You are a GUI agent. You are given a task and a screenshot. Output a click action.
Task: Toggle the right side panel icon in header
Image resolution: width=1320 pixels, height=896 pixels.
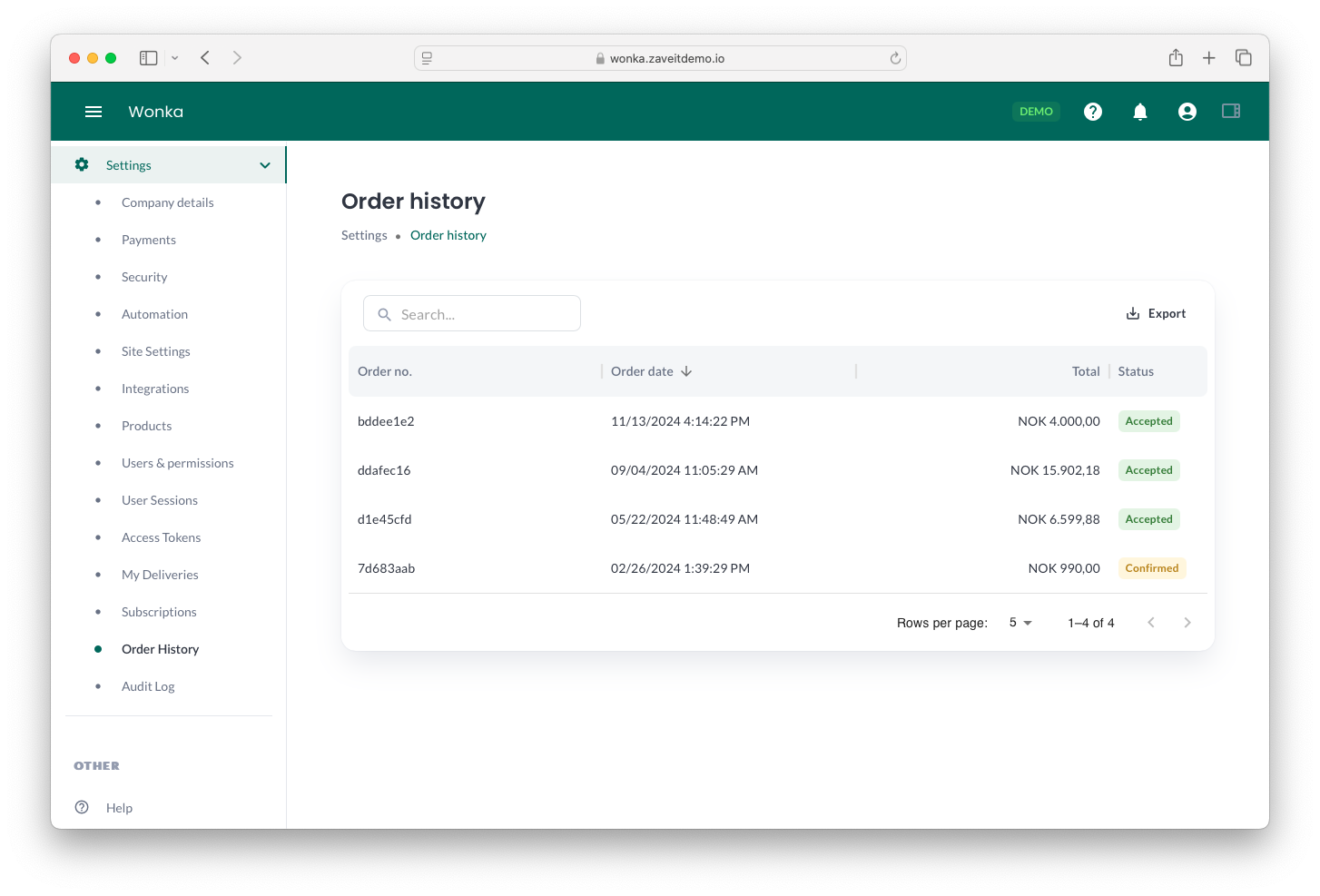pyautogui.click(x=1231, y=111)
